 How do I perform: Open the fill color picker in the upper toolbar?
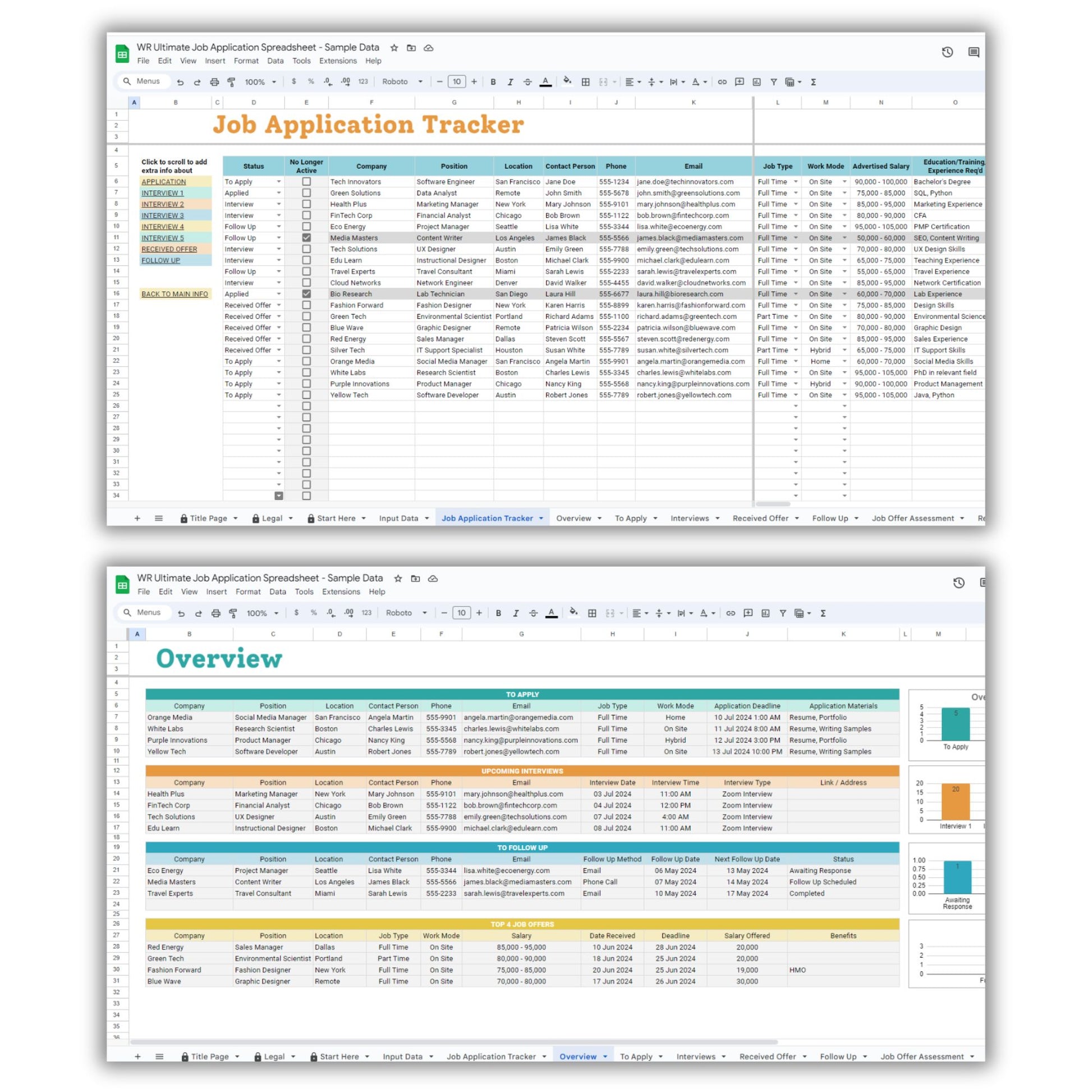(567, 82)
